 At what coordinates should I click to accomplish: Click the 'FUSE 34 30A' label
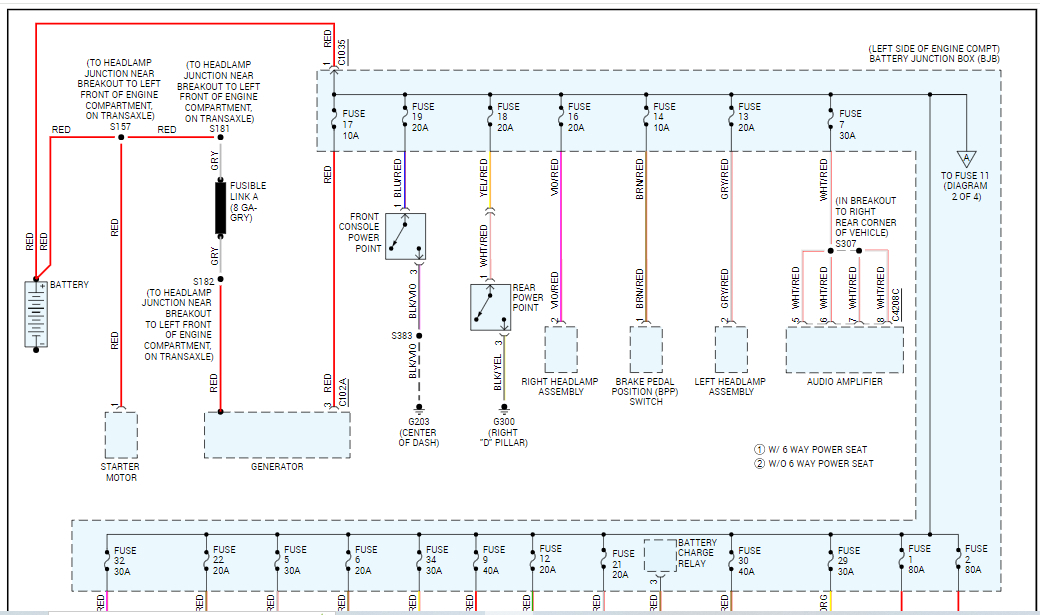click(437, 560)
